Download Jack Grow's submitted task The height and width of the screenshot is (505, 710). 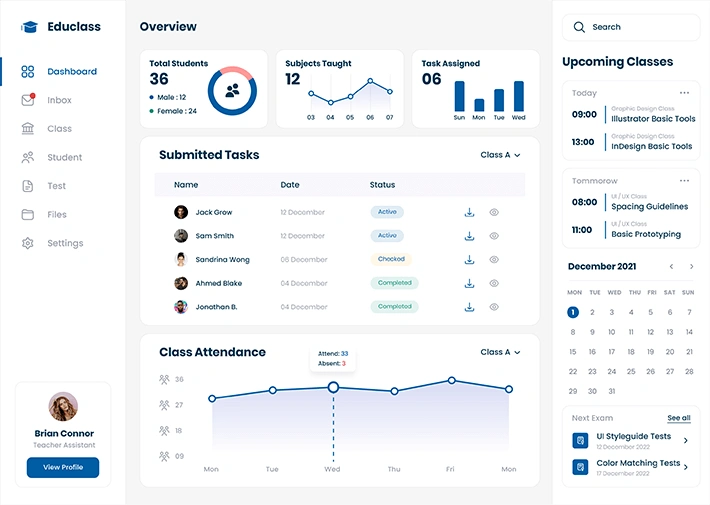[x=470, y=212]
